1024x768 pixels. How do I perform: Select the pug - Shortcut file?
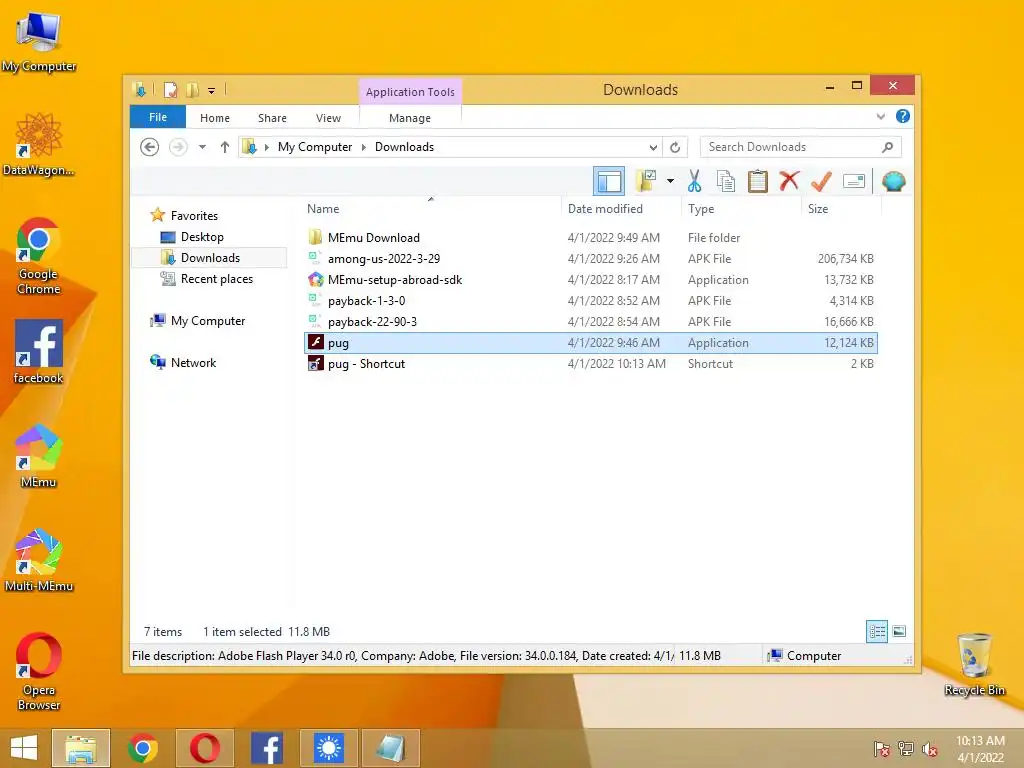[x=591, y=364]
